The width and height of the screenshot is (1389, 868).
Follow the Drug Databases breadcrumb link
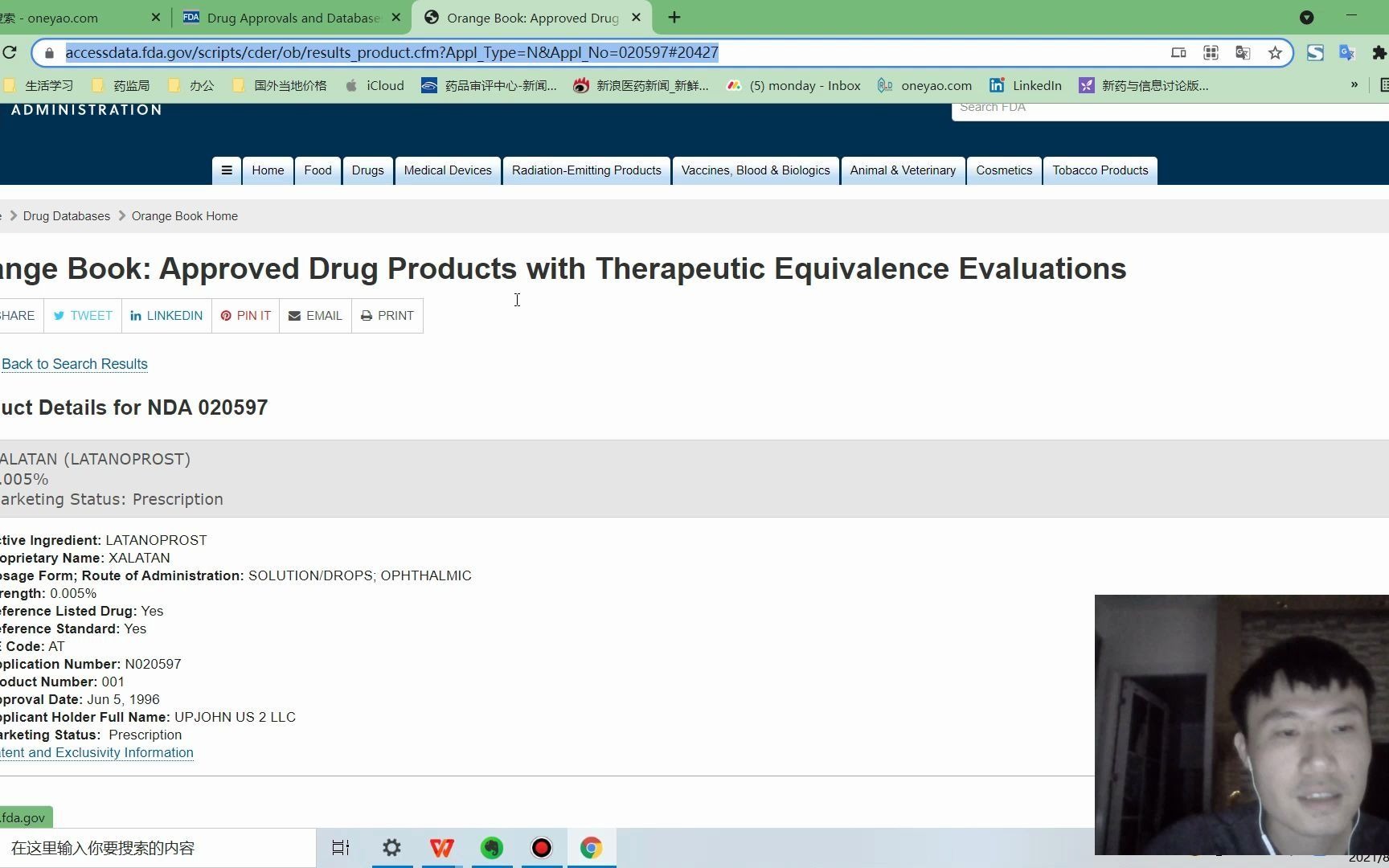coord(67,216)
